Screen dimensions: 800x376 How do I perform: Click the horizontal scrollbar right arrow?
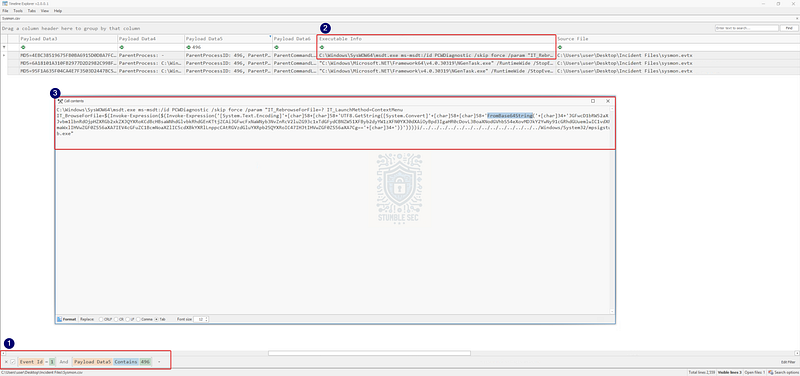pyautogui.click(x=796, y=353)
